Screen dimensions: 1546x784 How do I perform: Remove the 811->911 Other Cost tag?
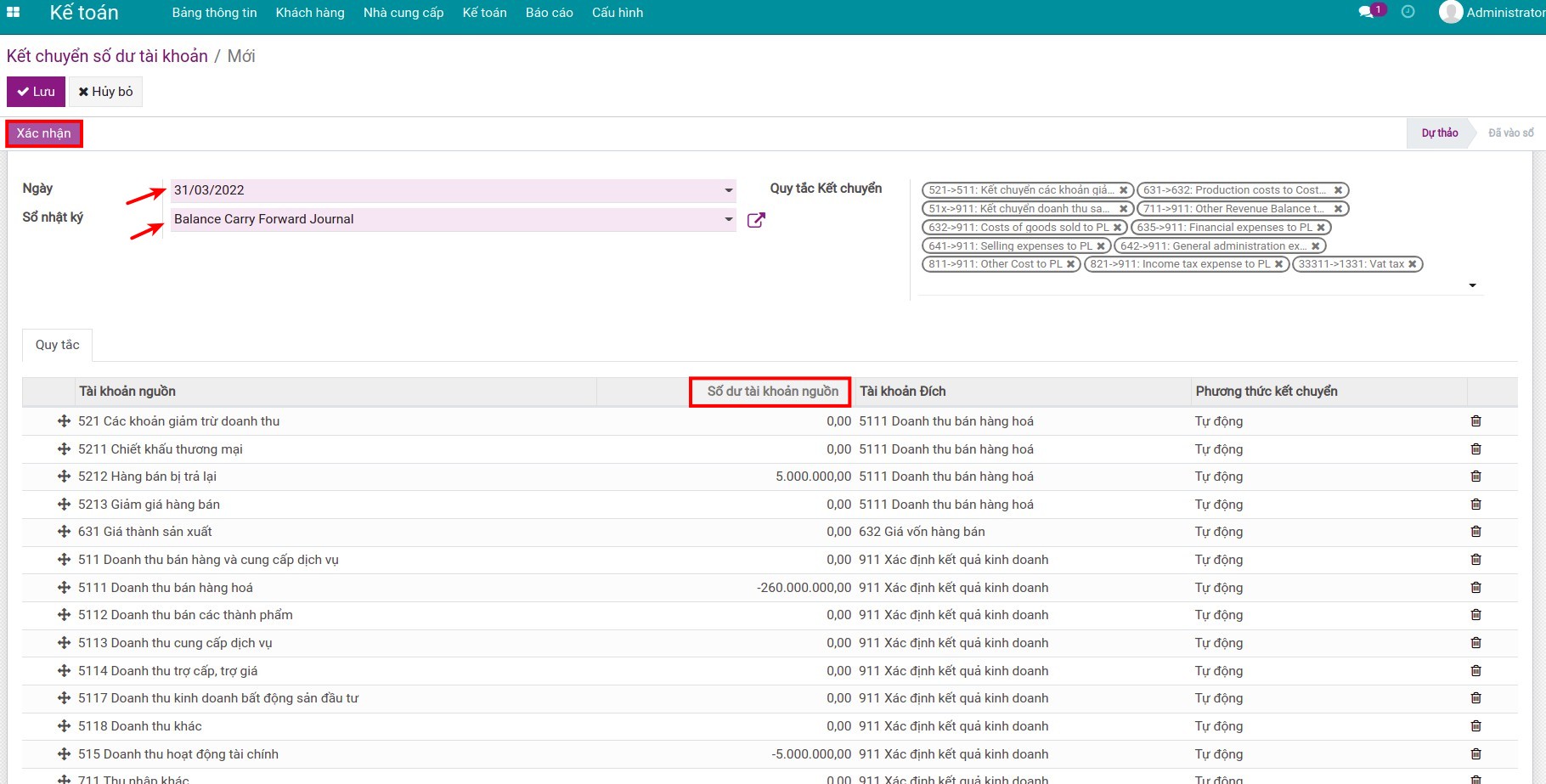click(x=1071, y=264)
